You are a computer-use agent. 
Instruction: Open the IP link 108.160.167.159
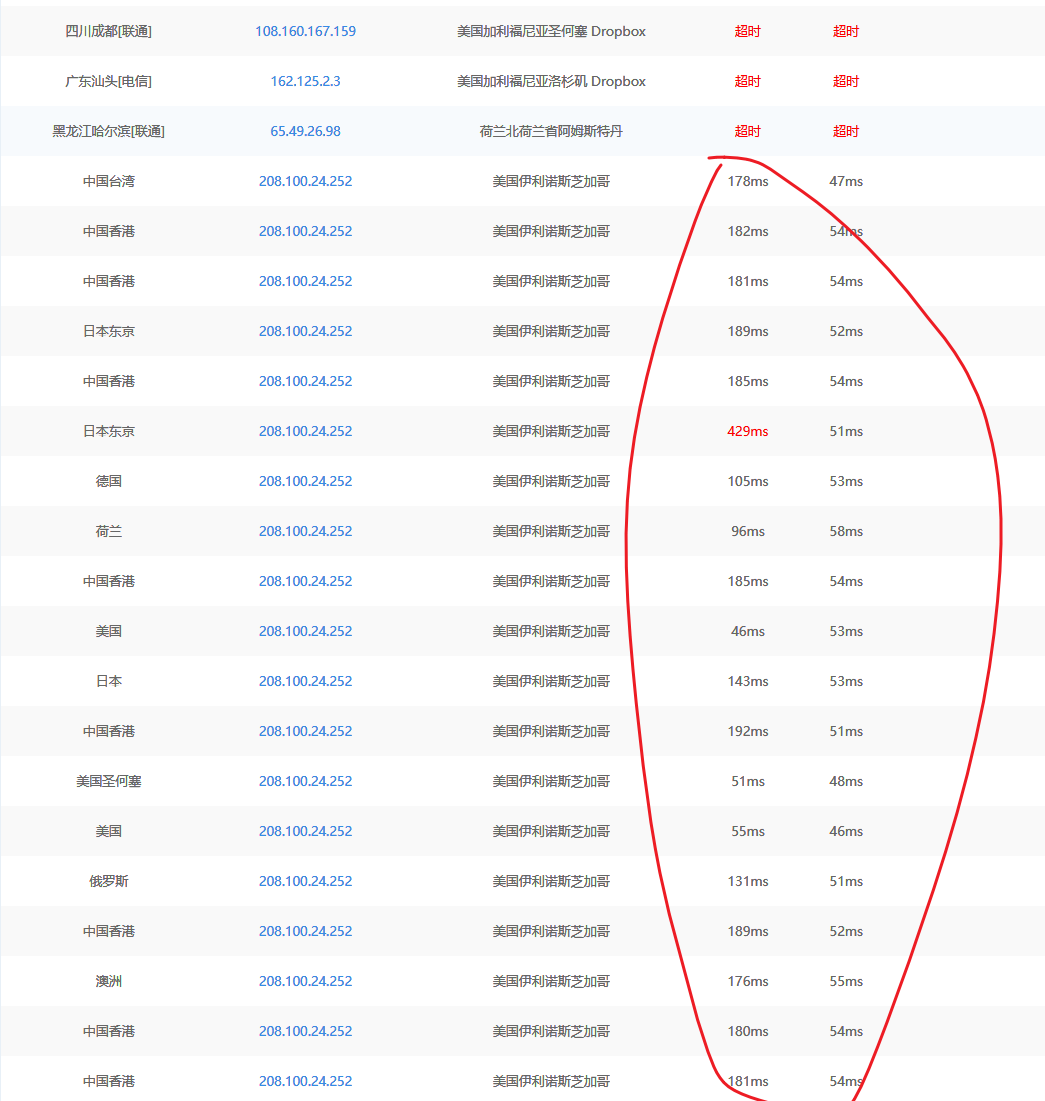coord(305,31)
